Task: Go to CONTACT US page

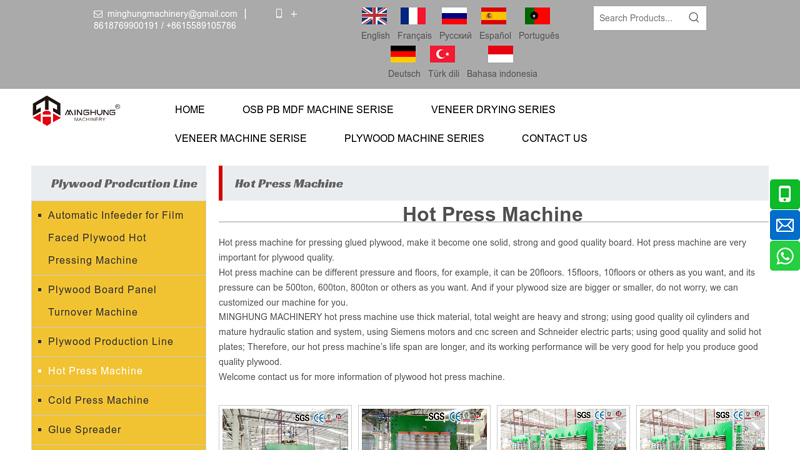Action: click(554, 138)
